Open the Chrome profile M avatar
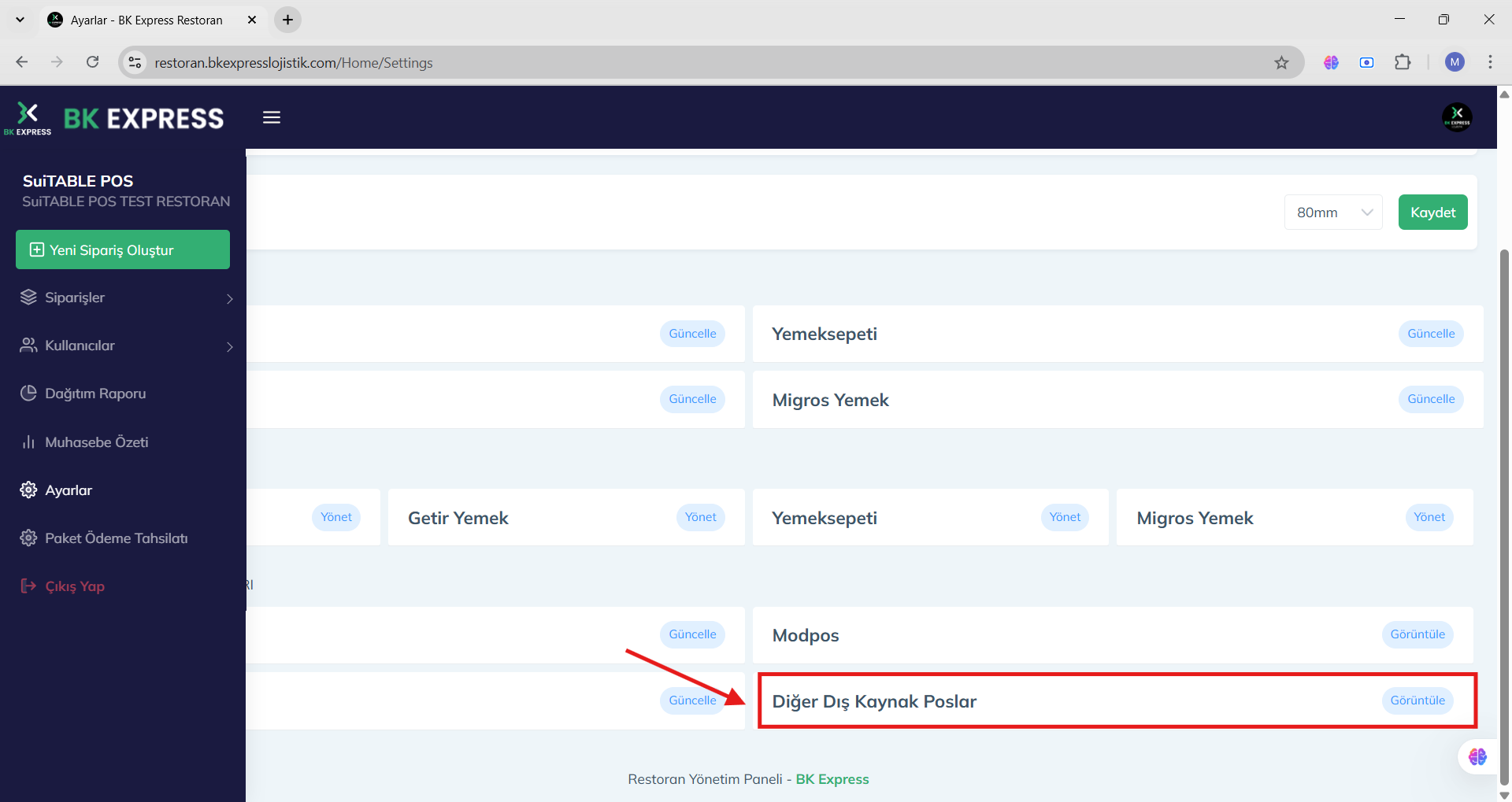The height and width of the screenshot is (802, 1512). coord(1455,62)
